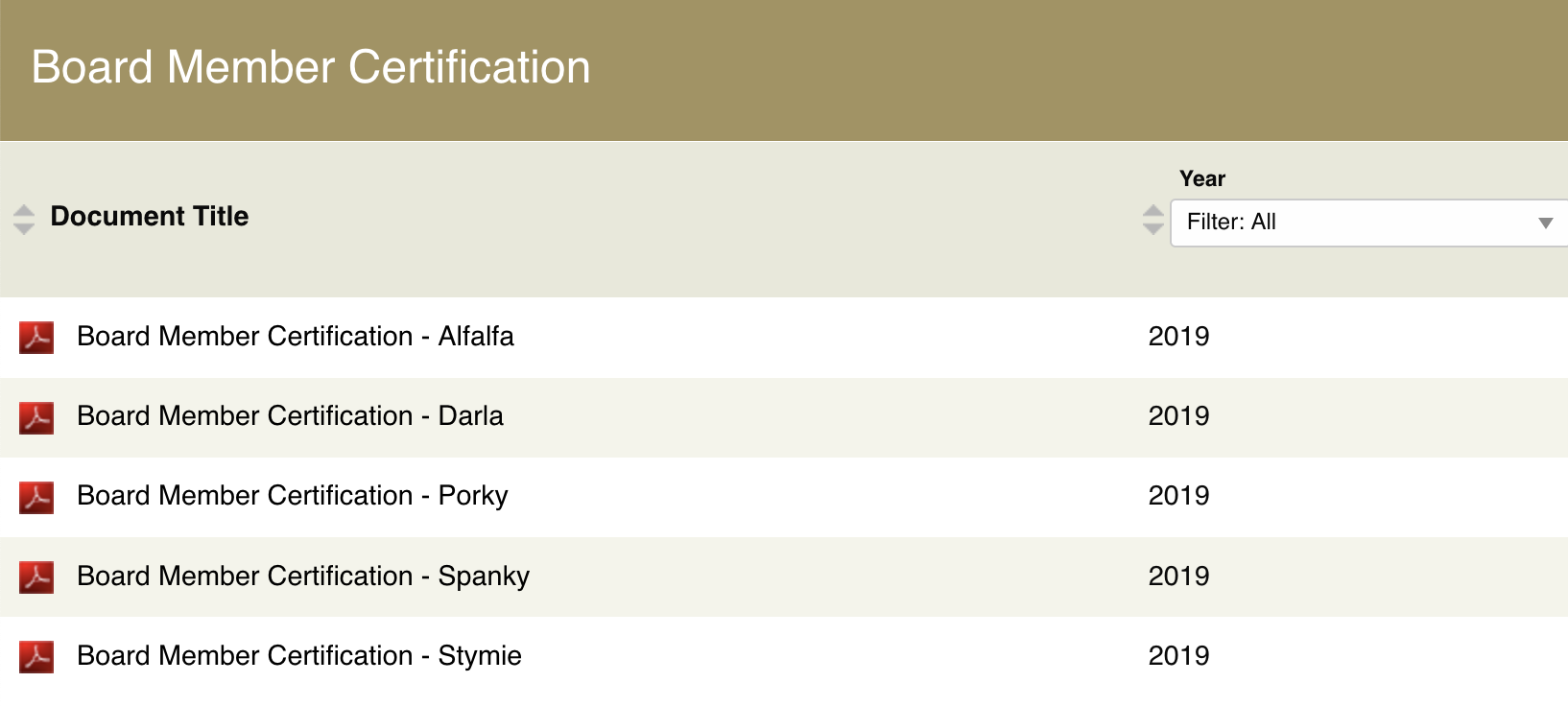
Task: Click the Year column header label
Action: (1202, 179)
